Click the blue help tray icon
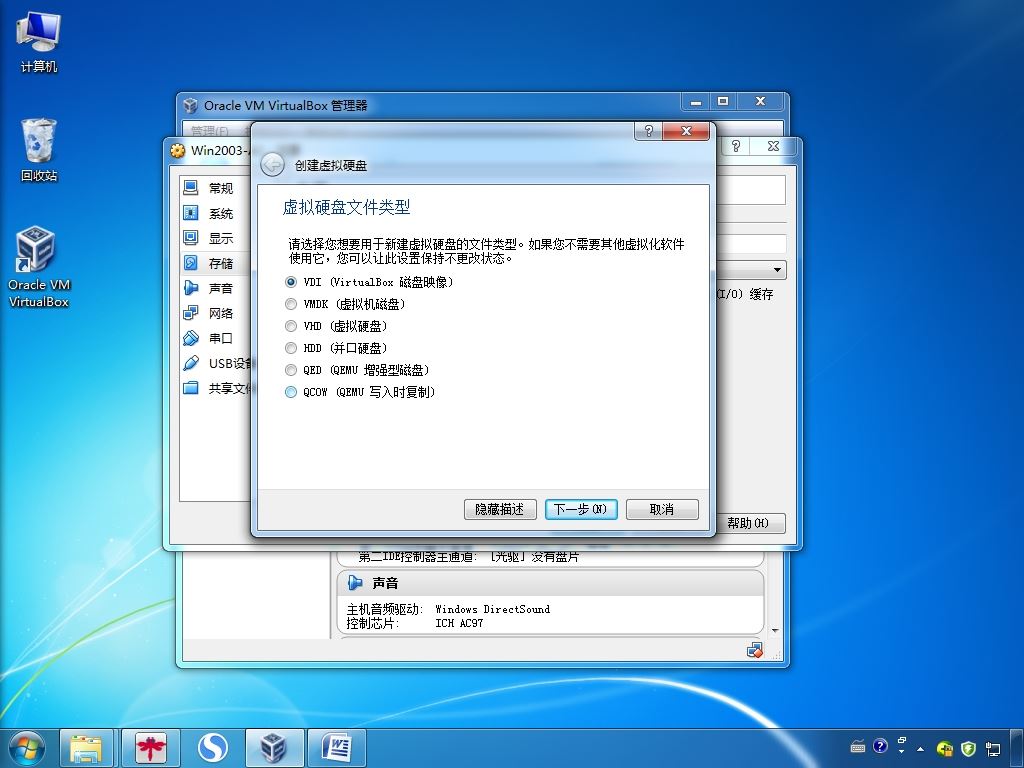 [880, 746]
